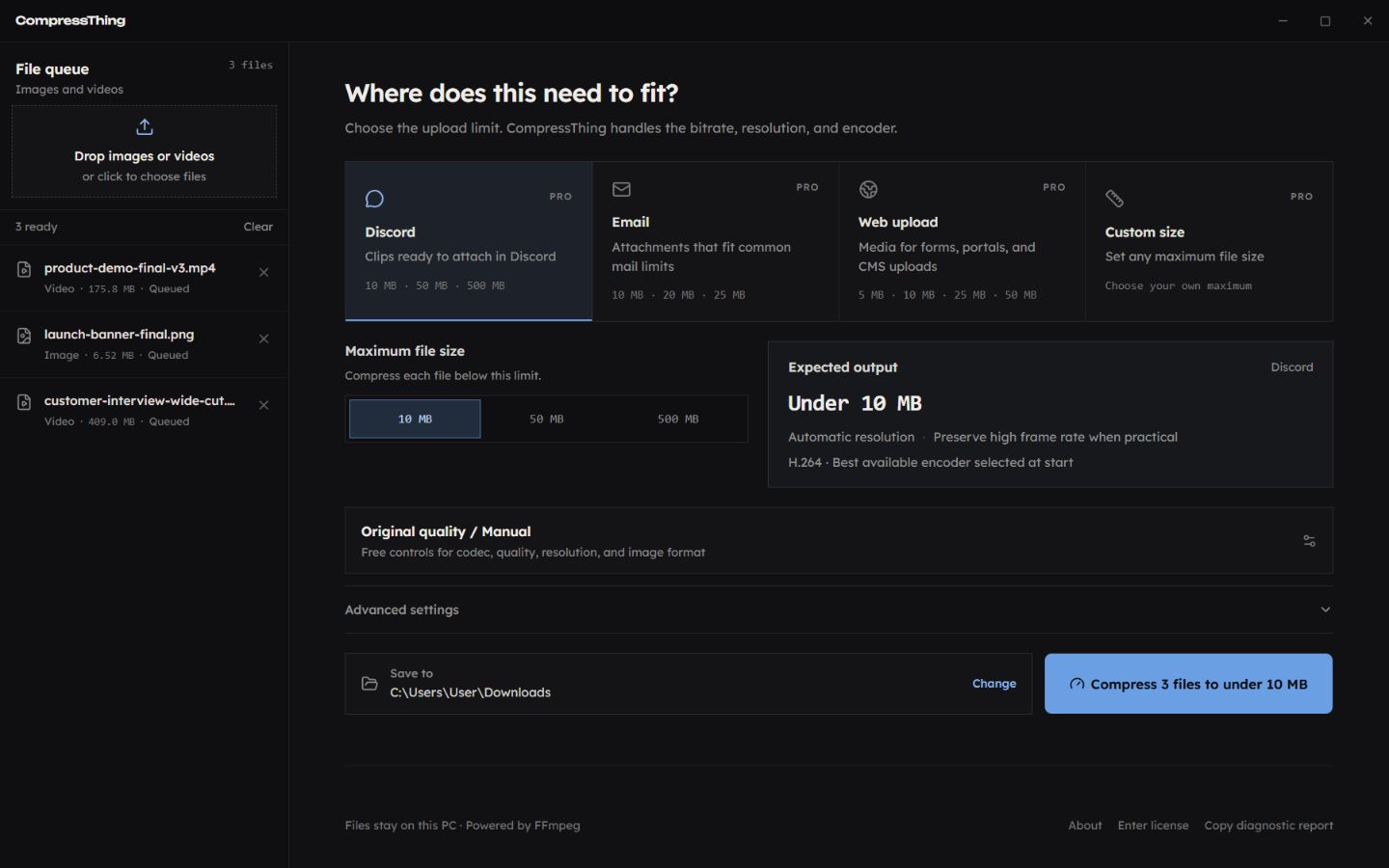Select the Discord preset card

469,241
